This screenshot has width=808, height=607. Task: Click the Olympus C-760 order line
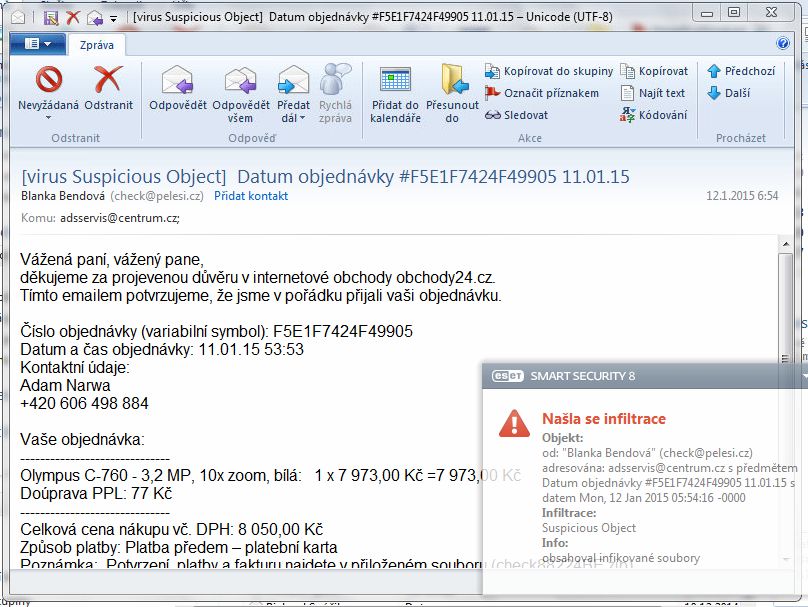point(271,475)
